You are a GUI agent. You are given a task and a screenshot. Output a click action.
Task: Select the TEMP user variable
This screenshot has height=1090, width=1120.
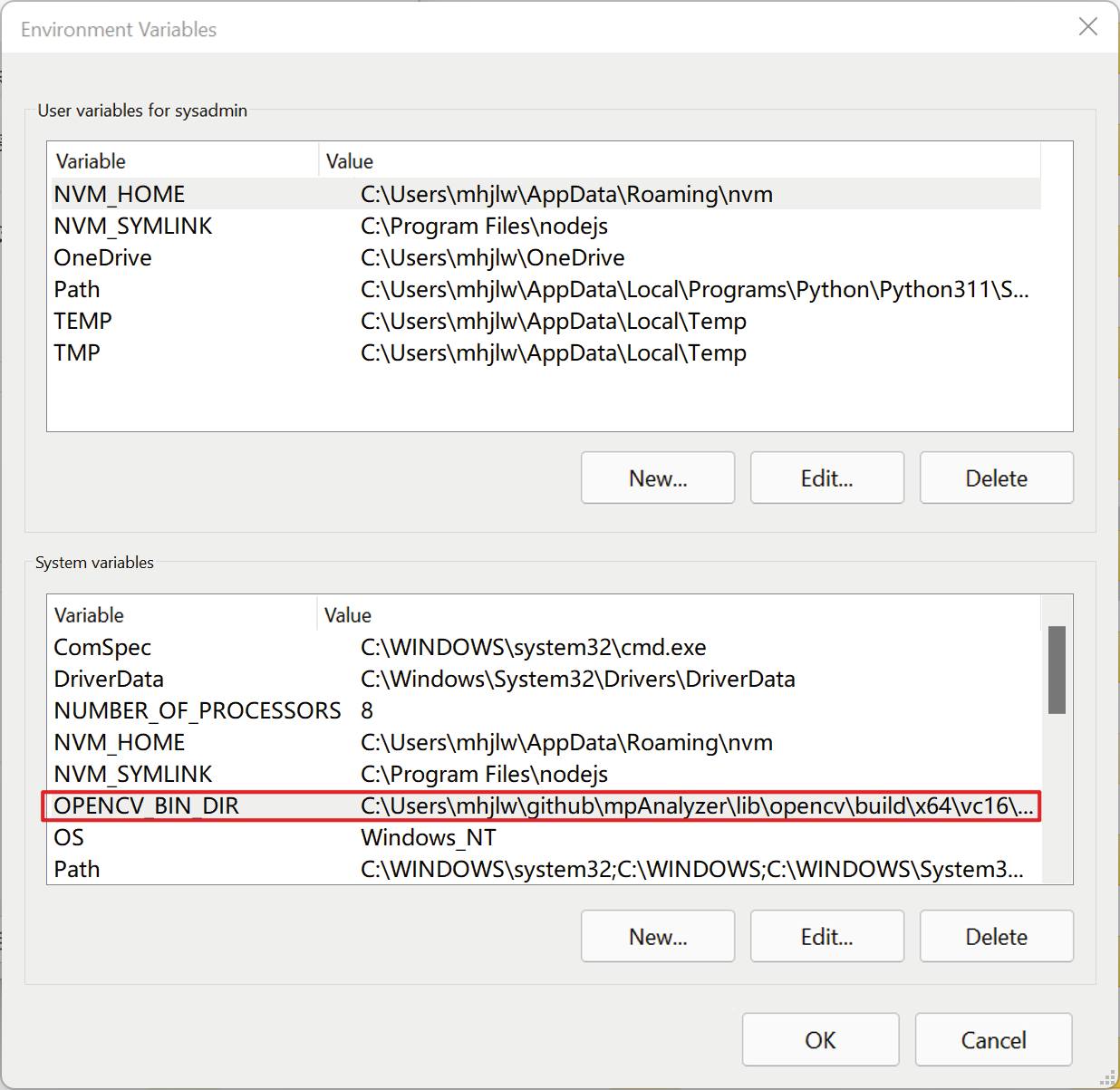pyautogui.click(x=82, y=322)
